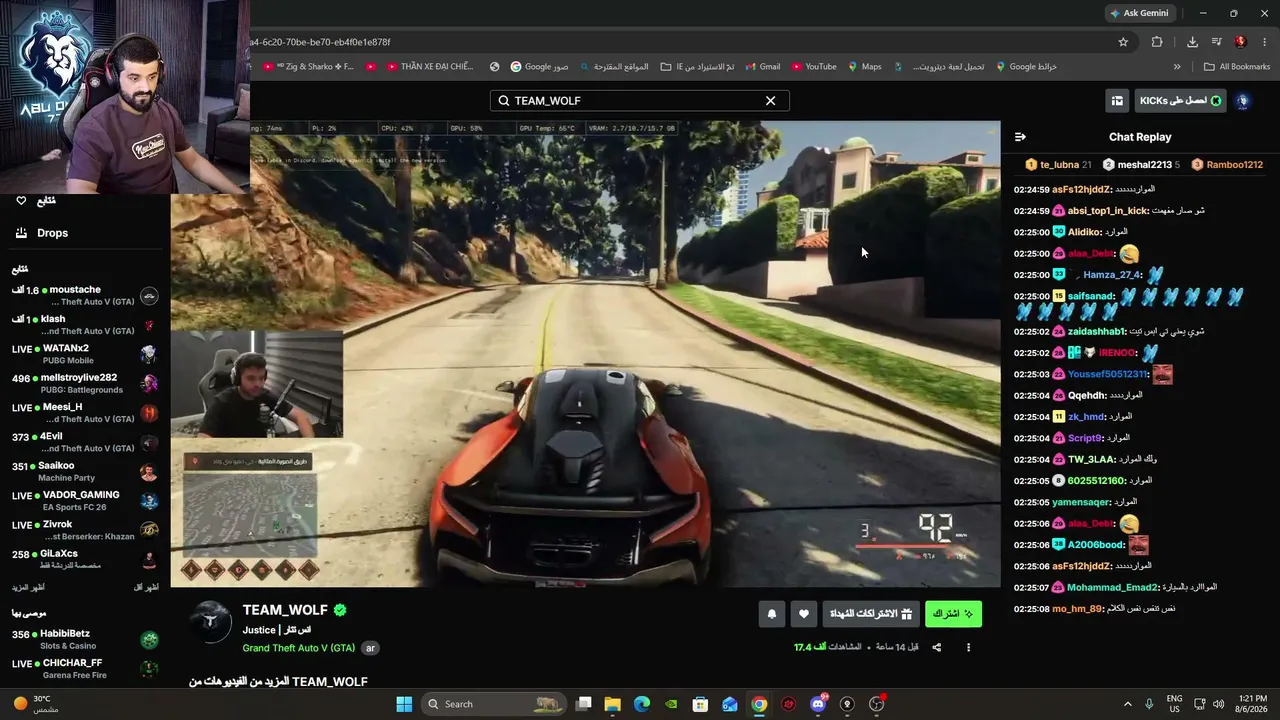Collapse the Chat Replay panel
Image resolution: width=1280 pixels, height=720 pixels.
[x=1020, y=137]
